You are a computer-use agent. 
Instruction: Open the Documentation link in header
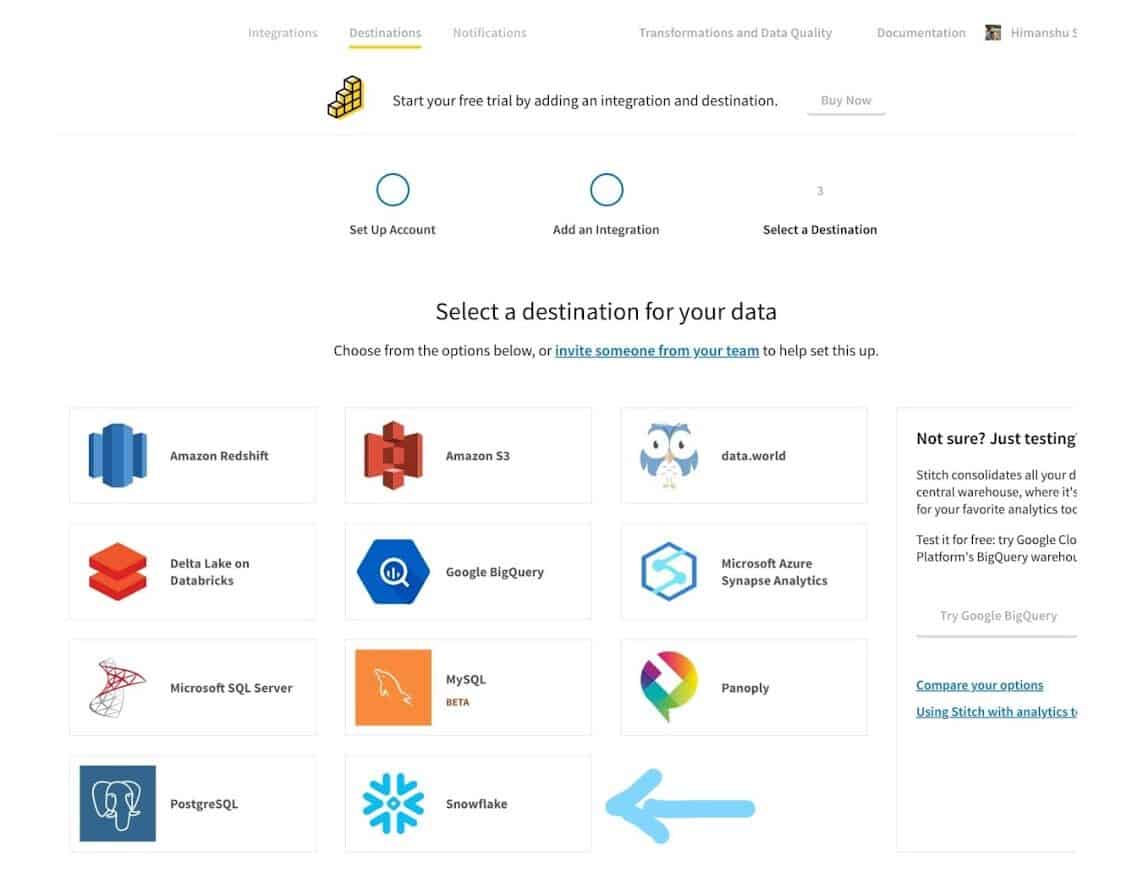click(x=921, y=32)
